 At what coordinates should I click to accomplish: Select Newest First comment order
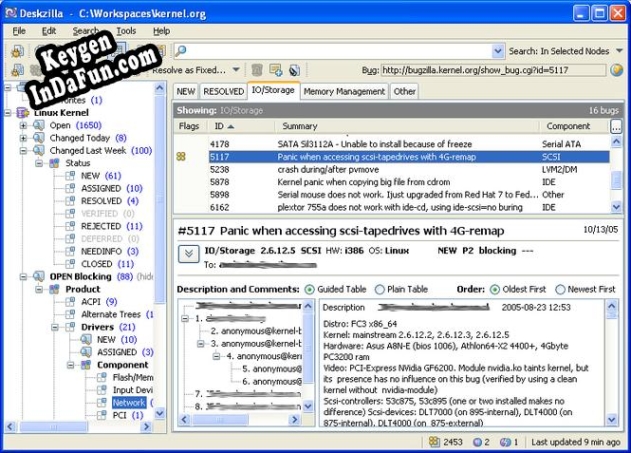coord(560,289)
